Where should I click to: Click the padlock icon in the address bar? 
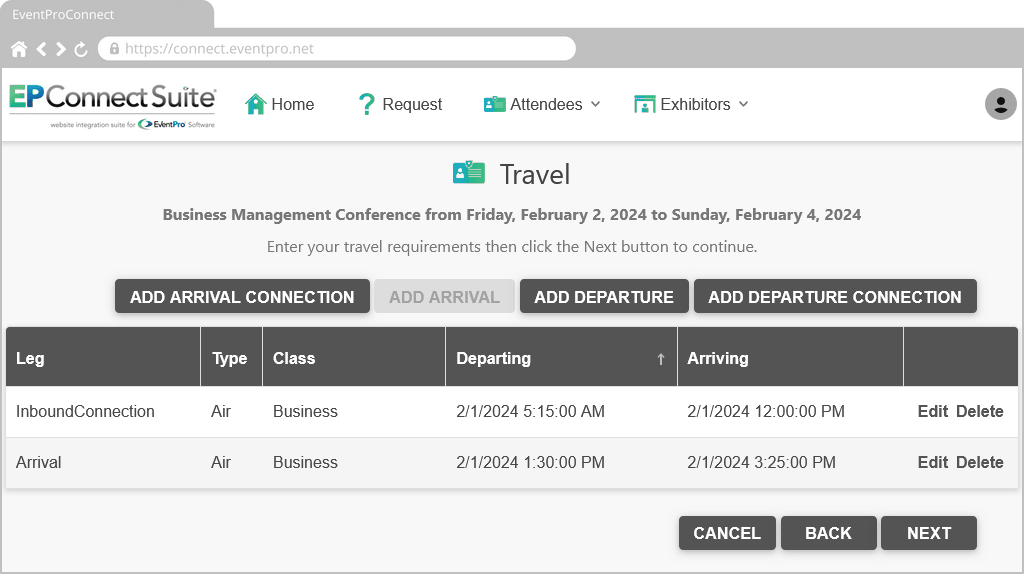[114, 48]
